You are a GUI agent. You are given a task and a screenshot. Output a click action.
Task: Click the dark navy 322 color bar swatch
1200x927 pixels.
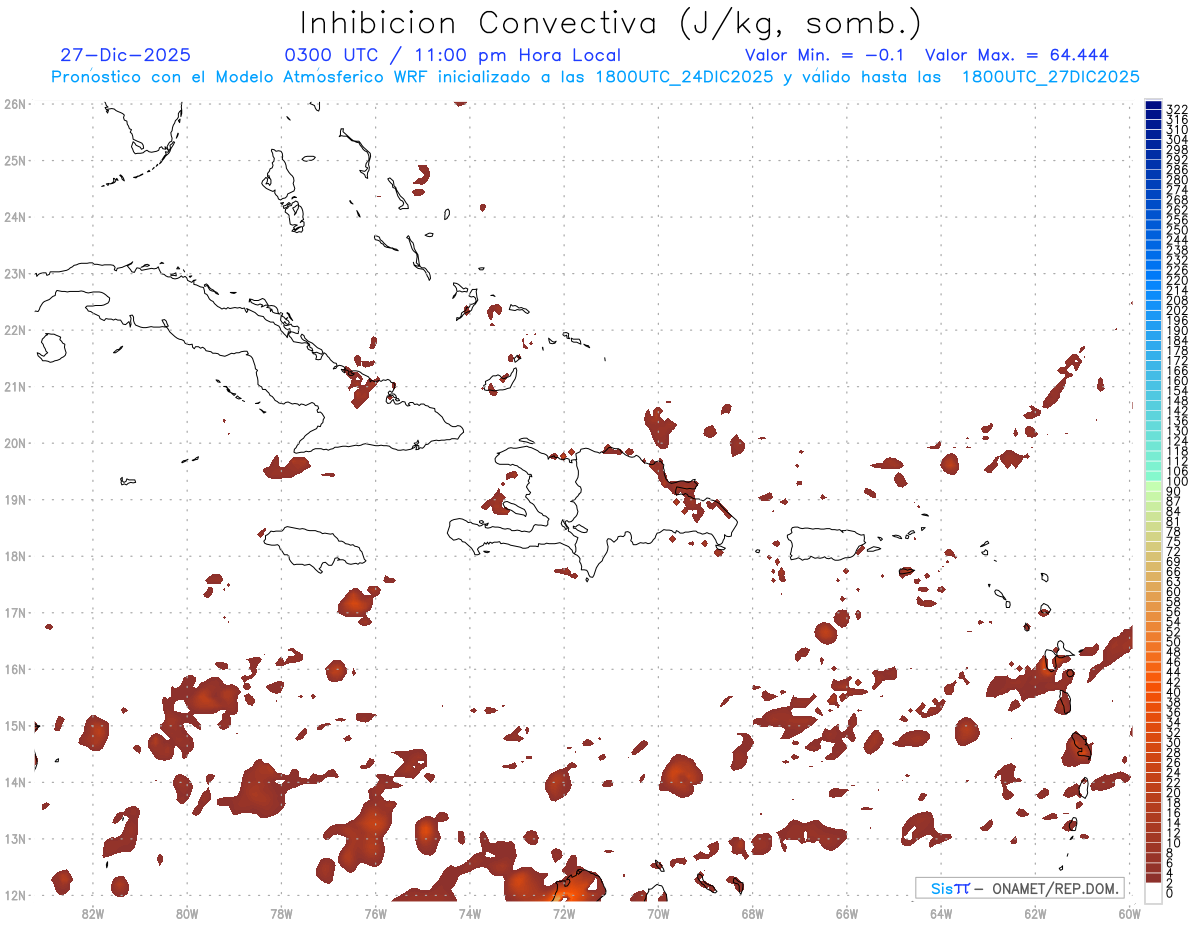[x=1153, y=105]
